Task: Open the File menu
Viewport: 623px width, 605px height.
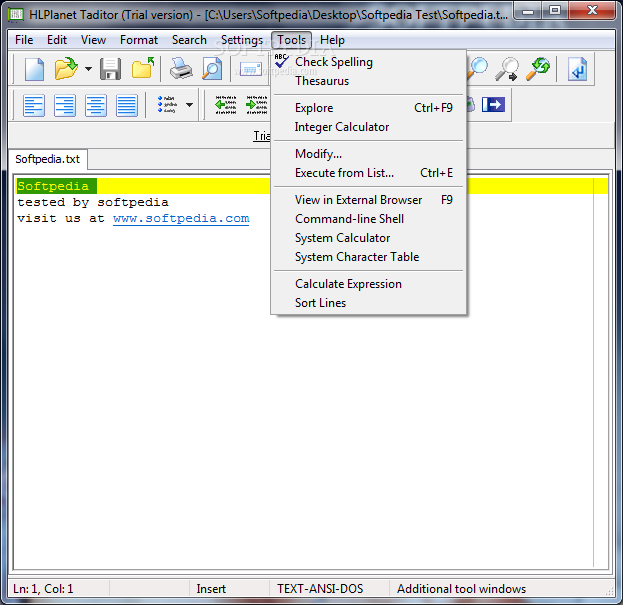Action: (x=24, y=40)
